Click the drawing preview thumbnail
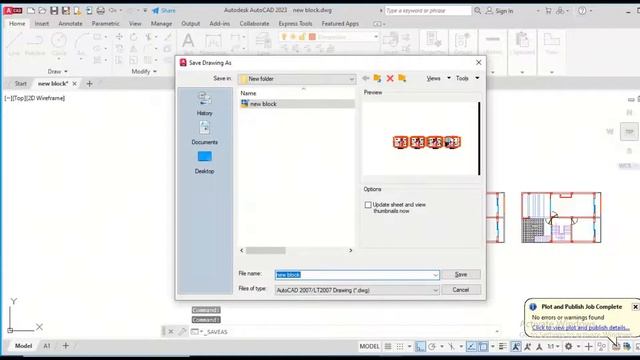The image size is (640, 360). coord(420,139)
